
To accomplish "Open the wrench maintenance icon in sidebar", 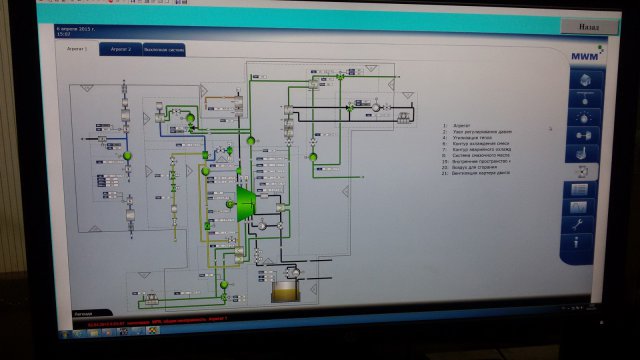I will [577, 224].
